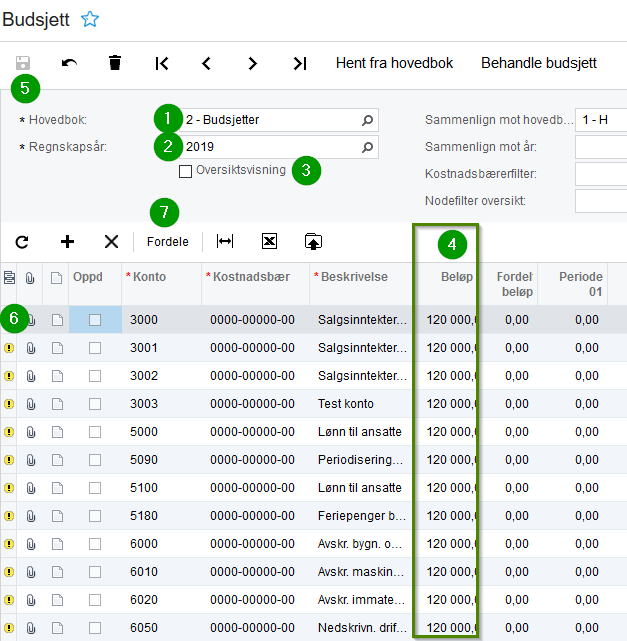Open the Regnskapsår lookup selector
627x641 pixels.
click(368, 147)
